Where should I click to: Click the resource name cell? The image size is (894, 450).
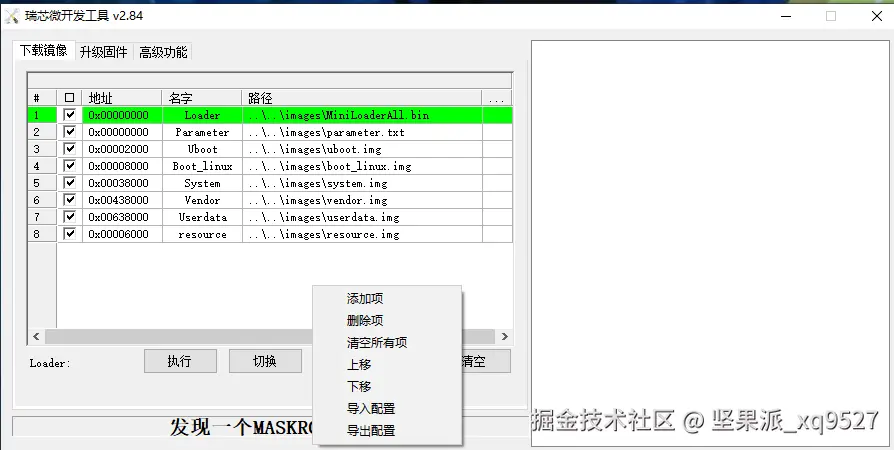point(202,234)
